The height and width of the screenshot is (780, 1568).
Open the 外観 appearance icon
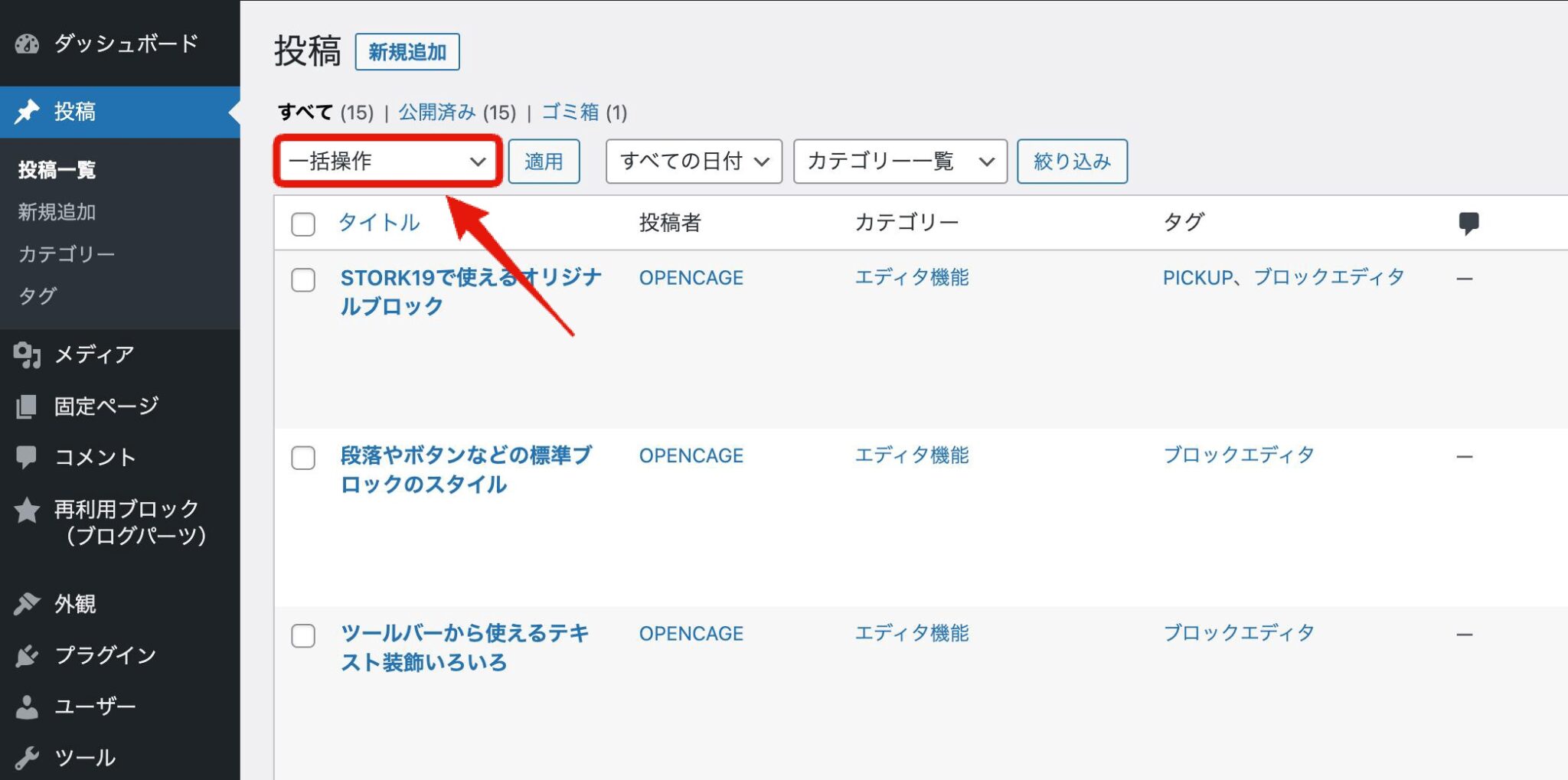pos(27,604)
